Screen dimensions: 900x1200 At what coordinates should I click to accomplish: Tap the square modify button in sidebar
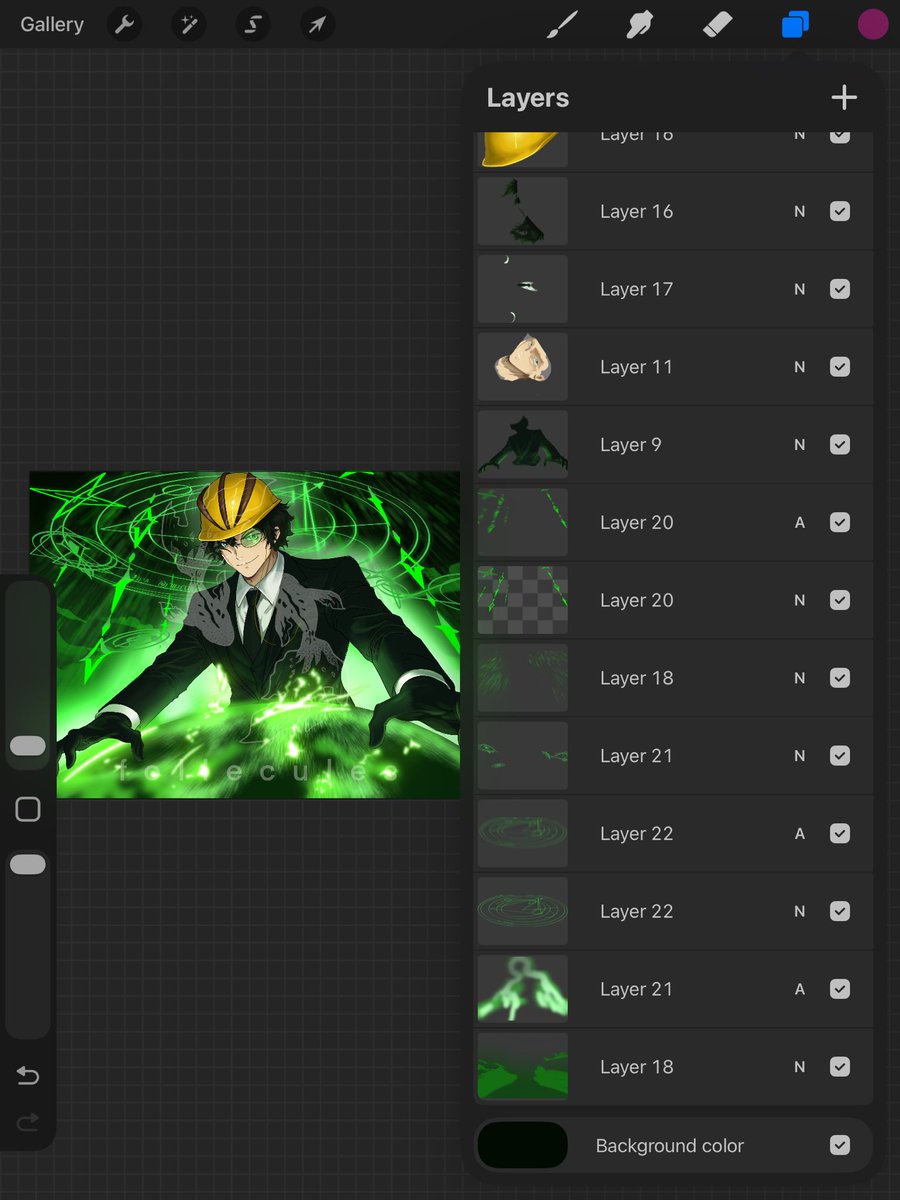[x=28, y=809]
